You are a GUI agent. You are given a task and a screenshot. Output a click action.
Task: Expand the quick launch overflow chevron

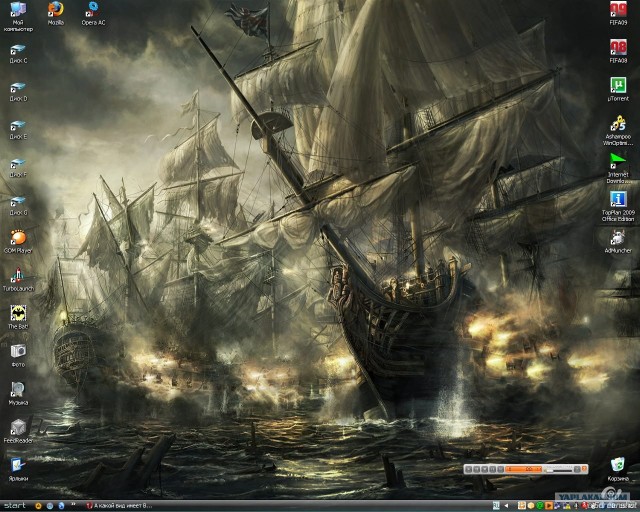[x=73, y=505]
